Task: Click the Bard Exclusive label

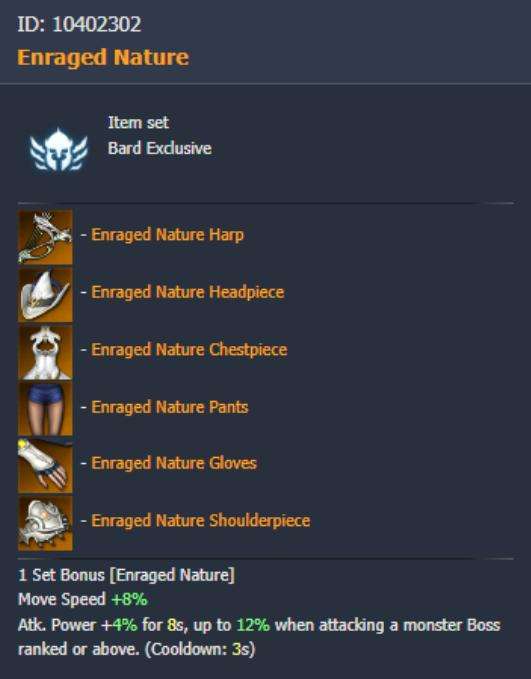Action: click(x=160, y=148)
